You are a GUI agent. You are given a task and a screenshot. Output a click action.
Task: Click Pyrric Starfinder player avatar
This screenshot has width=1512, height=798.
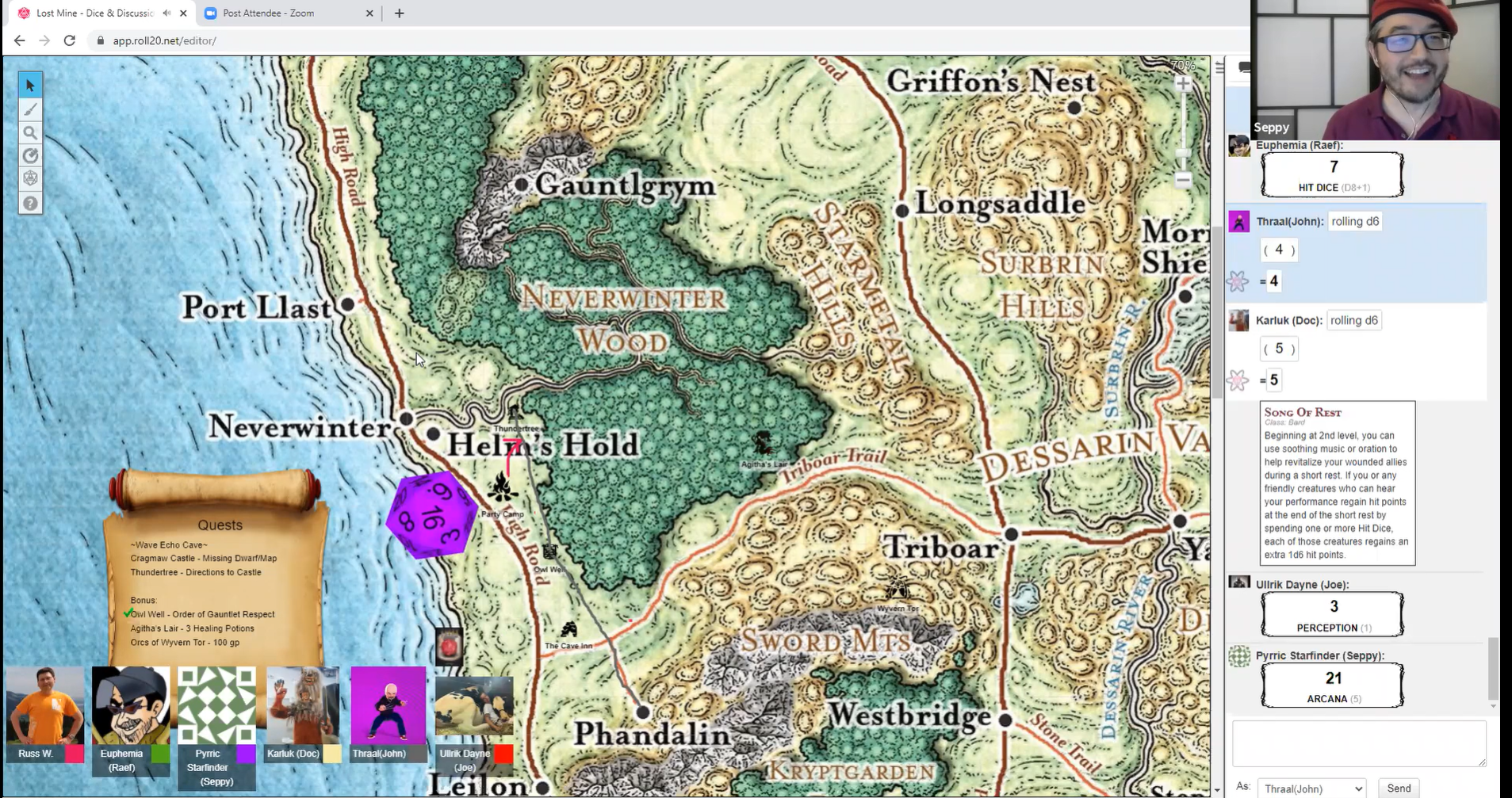(x=216, y=705)
